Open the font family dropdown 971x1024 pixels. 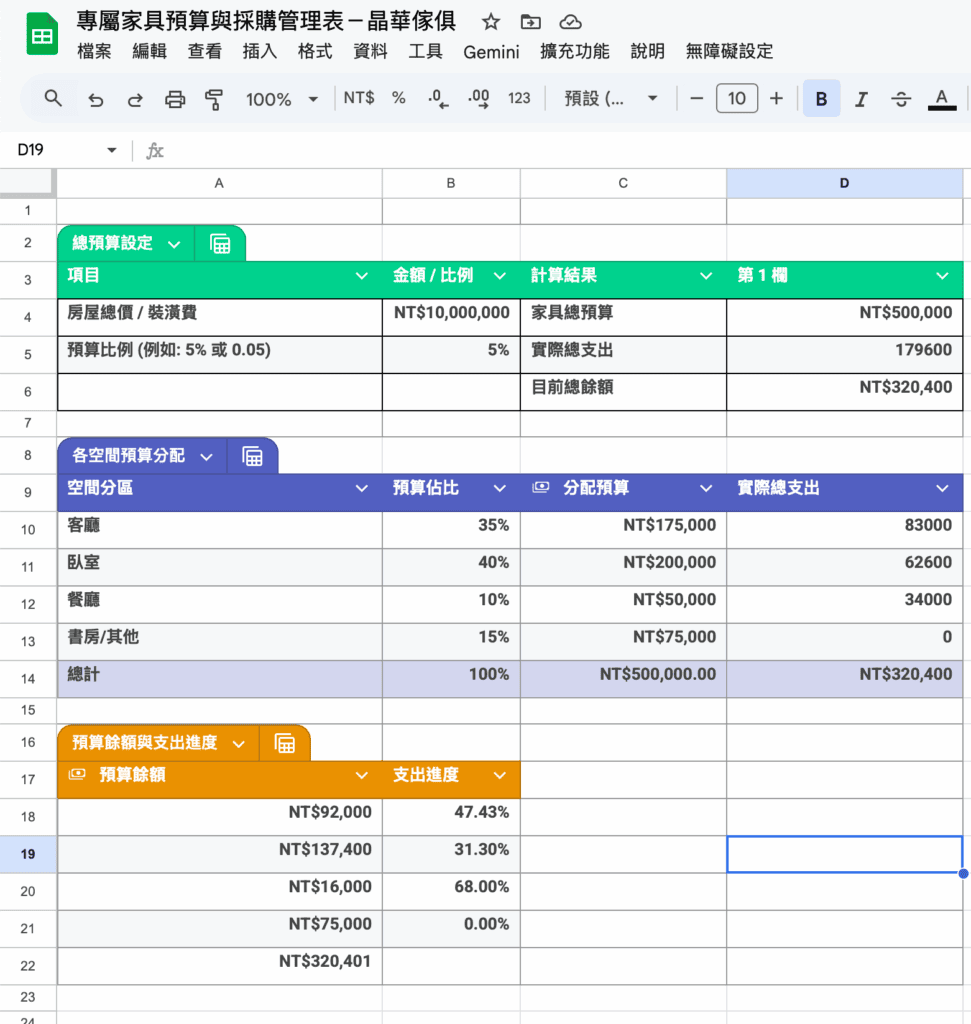click(611, 99)
